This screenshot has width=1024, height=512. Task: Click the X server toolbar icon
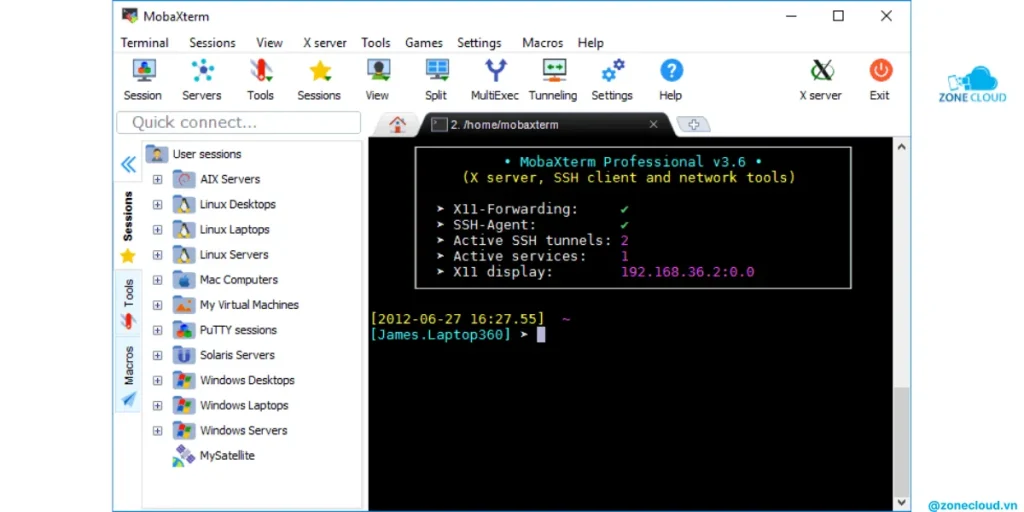click(821, 71)
